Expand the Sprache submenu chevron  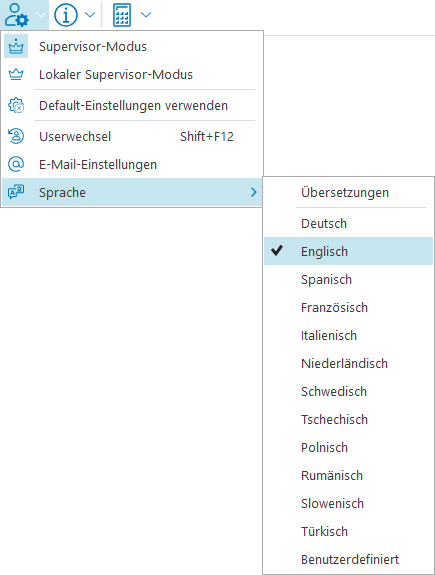253,192
